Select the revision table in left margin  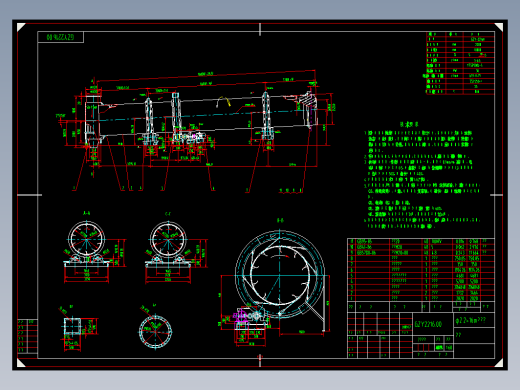(27, 336)
